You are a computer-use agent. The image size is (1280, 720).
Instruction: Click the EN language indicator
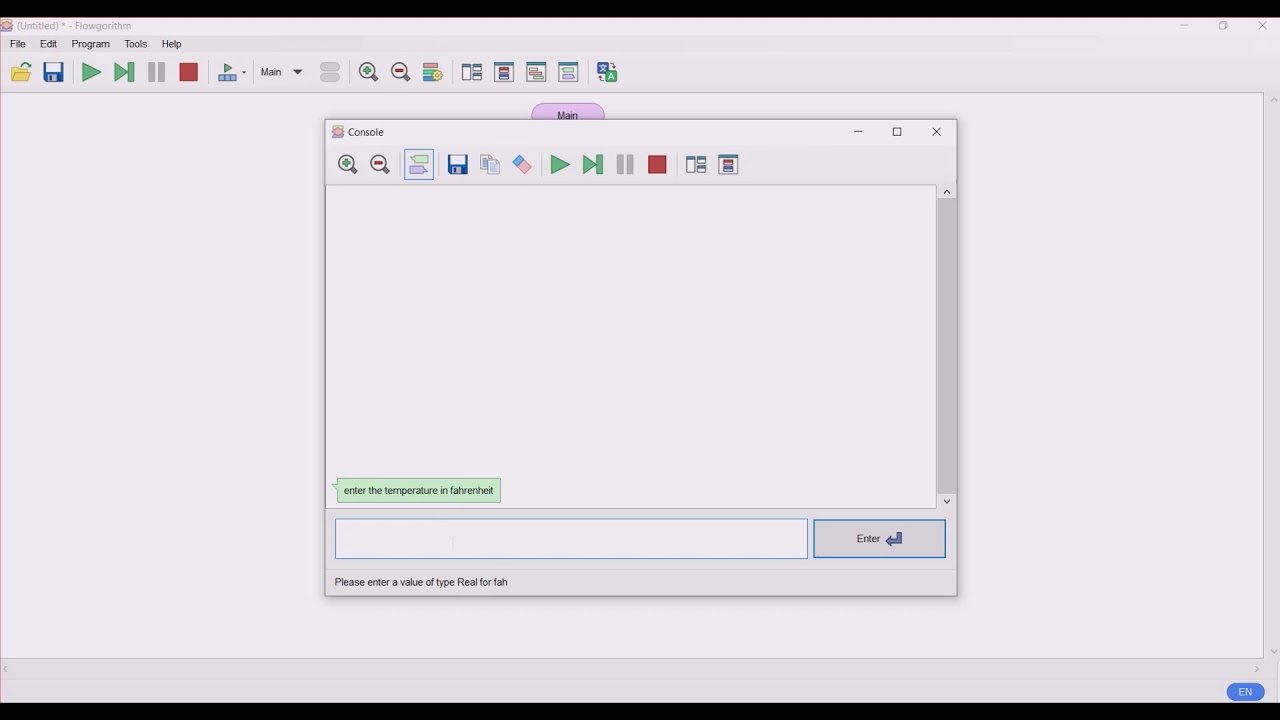tap(1245, 692)
